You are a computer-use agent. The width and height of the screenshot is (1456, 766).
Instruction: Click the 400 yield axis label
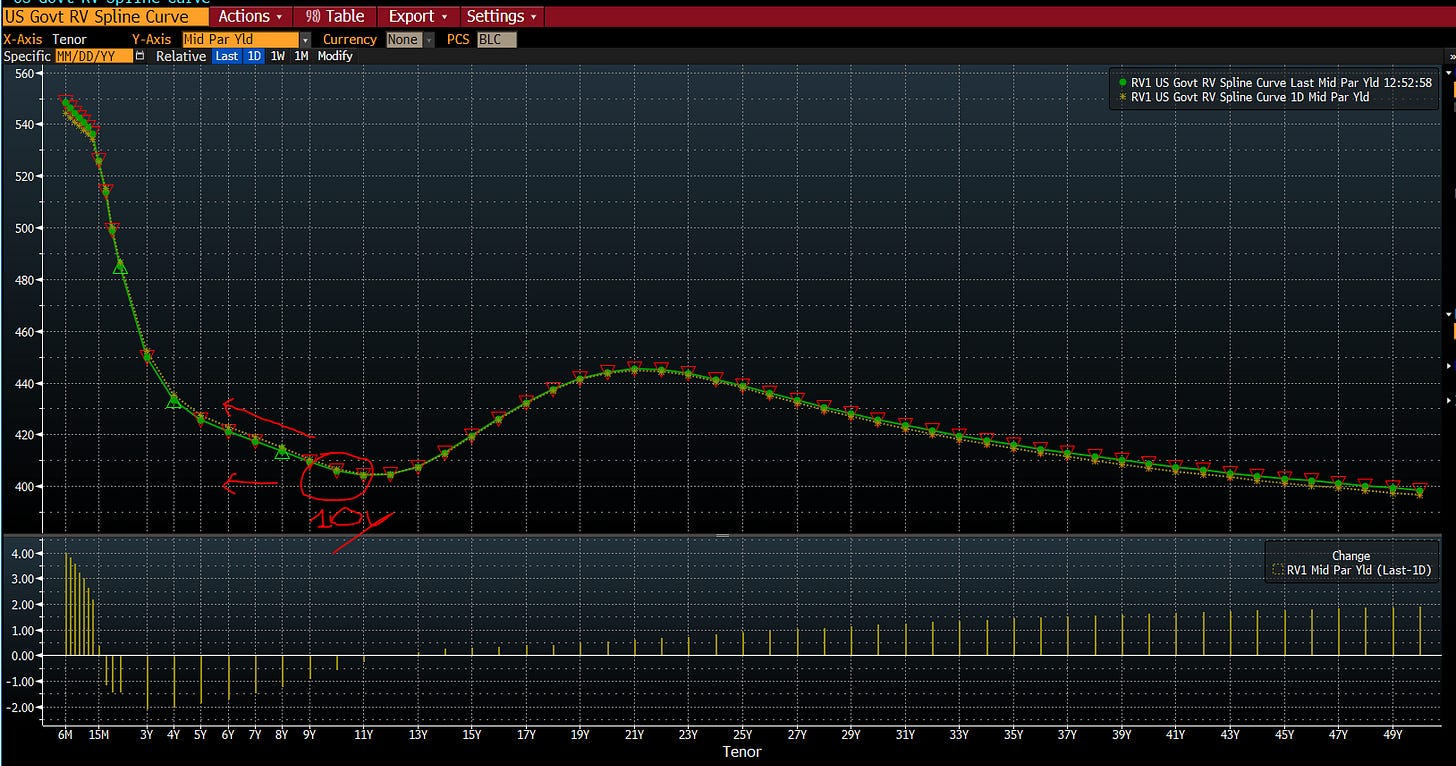(x=24, y=487)
